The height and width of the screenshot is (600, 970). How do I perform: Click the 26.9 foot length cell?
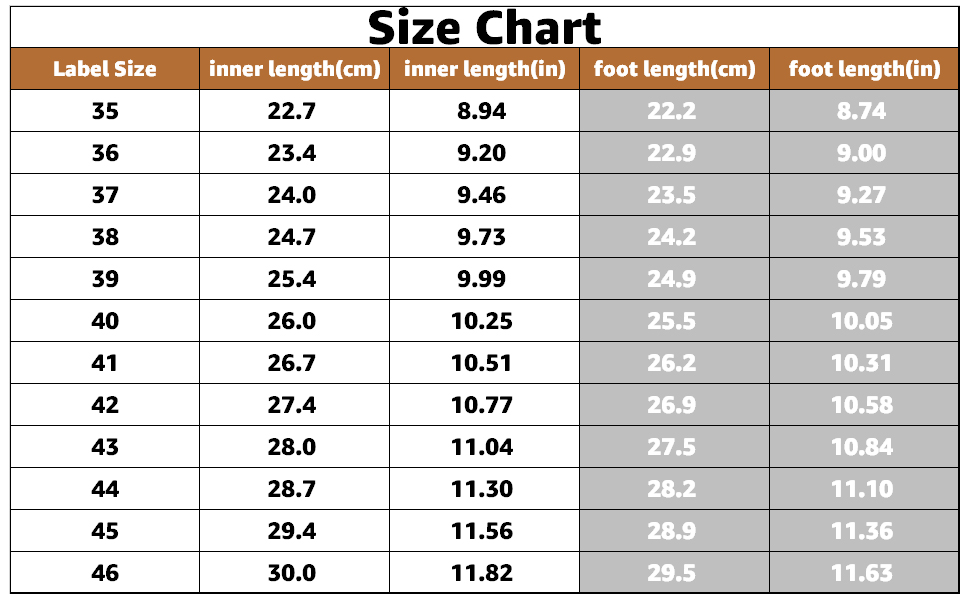[672, 405]
